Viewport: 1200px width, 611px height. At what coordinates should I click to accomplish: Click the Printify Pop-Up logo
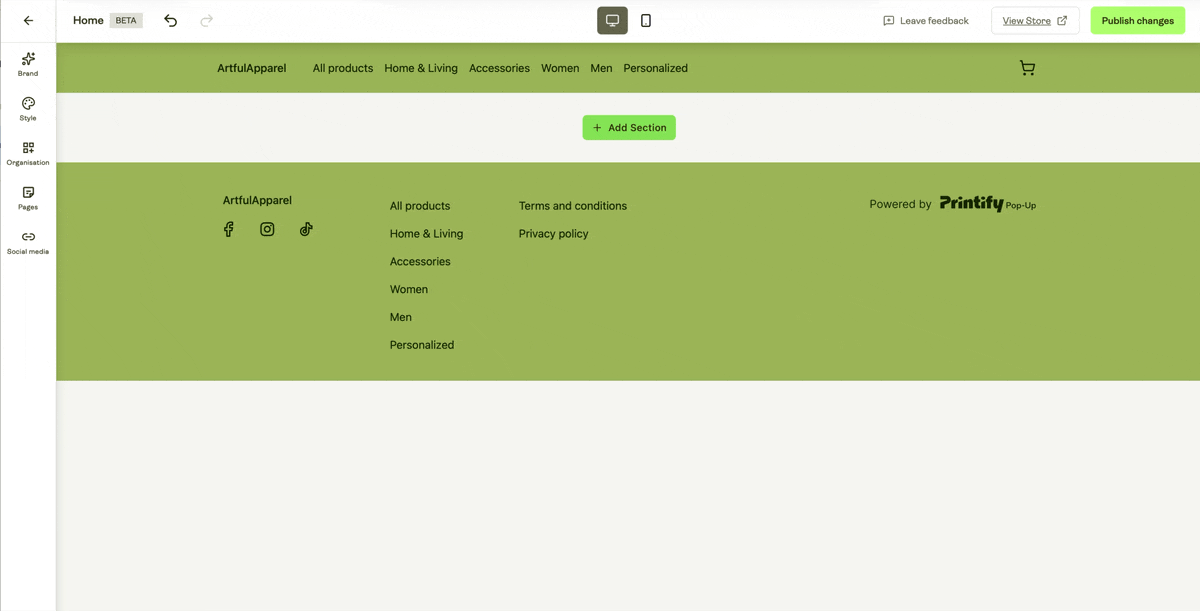988,204
